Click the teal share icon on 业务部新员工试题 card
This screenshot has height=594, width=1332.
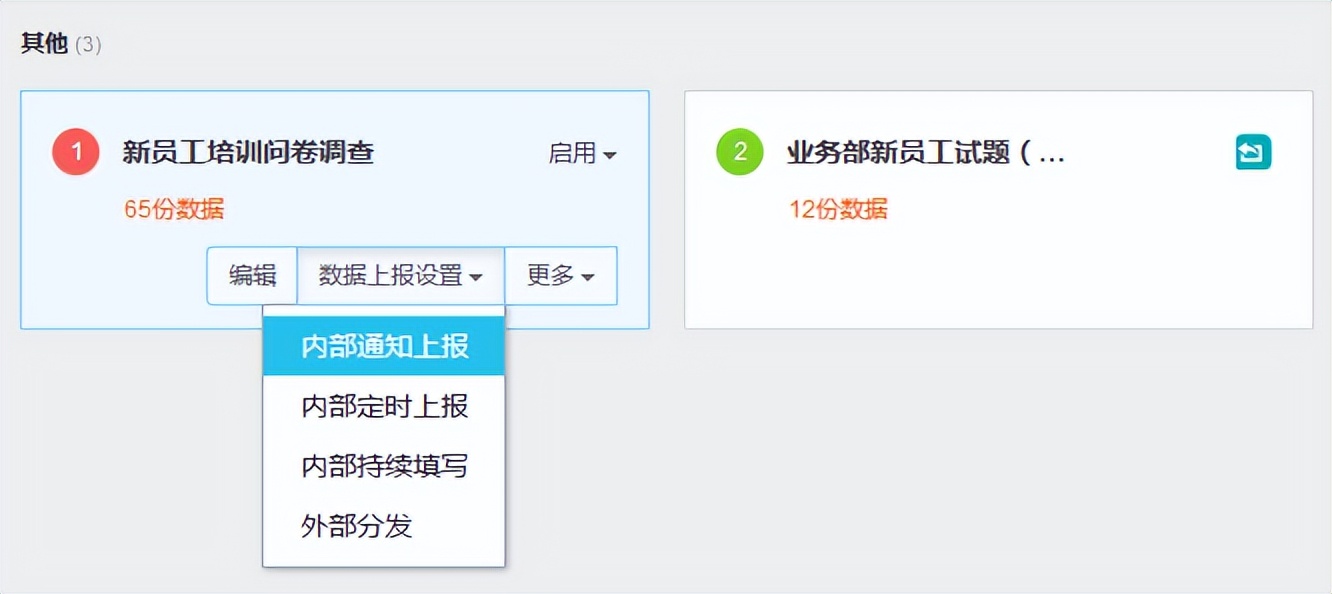pyautogui.click(x=1253, y=153)
